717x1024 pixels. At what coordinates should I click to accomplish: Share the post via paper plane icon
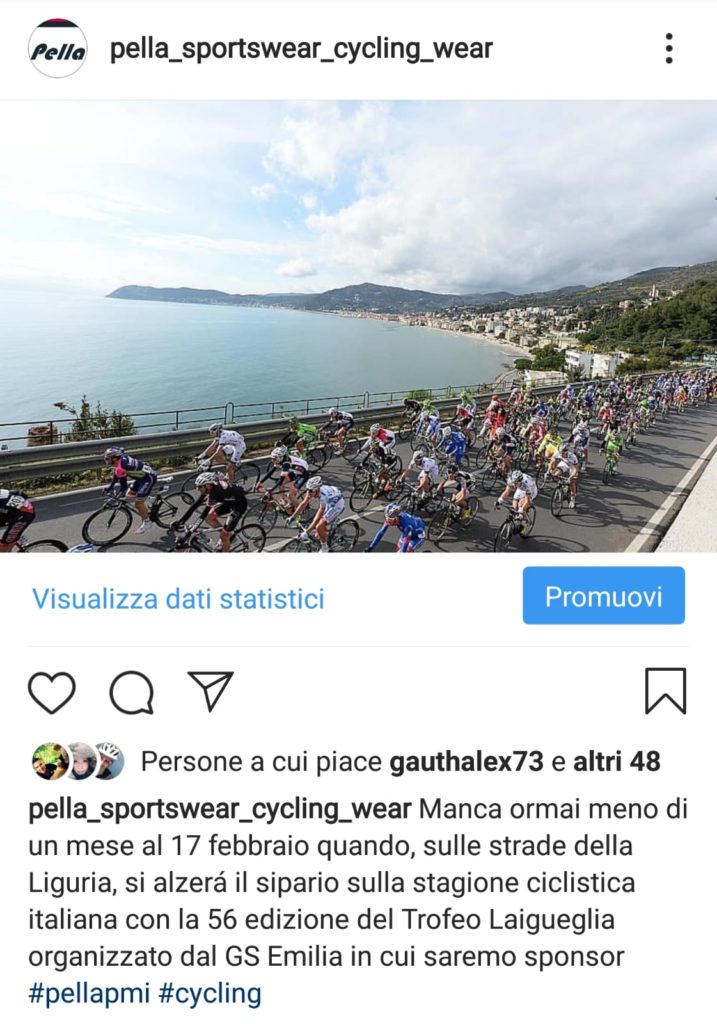(210, 690)
